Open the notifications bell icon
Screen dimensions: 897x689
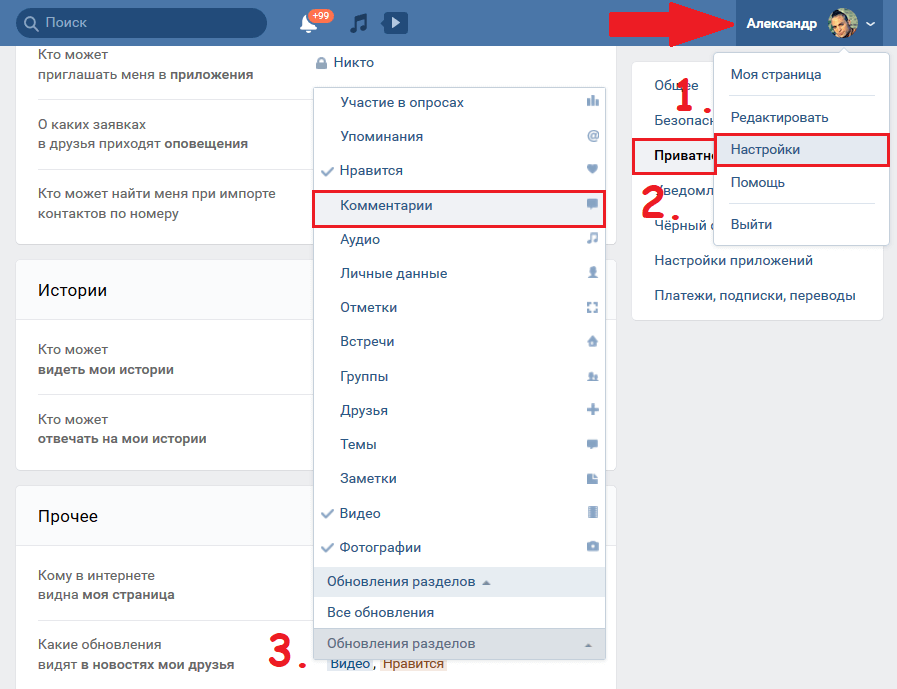click(x=308, y=24)
